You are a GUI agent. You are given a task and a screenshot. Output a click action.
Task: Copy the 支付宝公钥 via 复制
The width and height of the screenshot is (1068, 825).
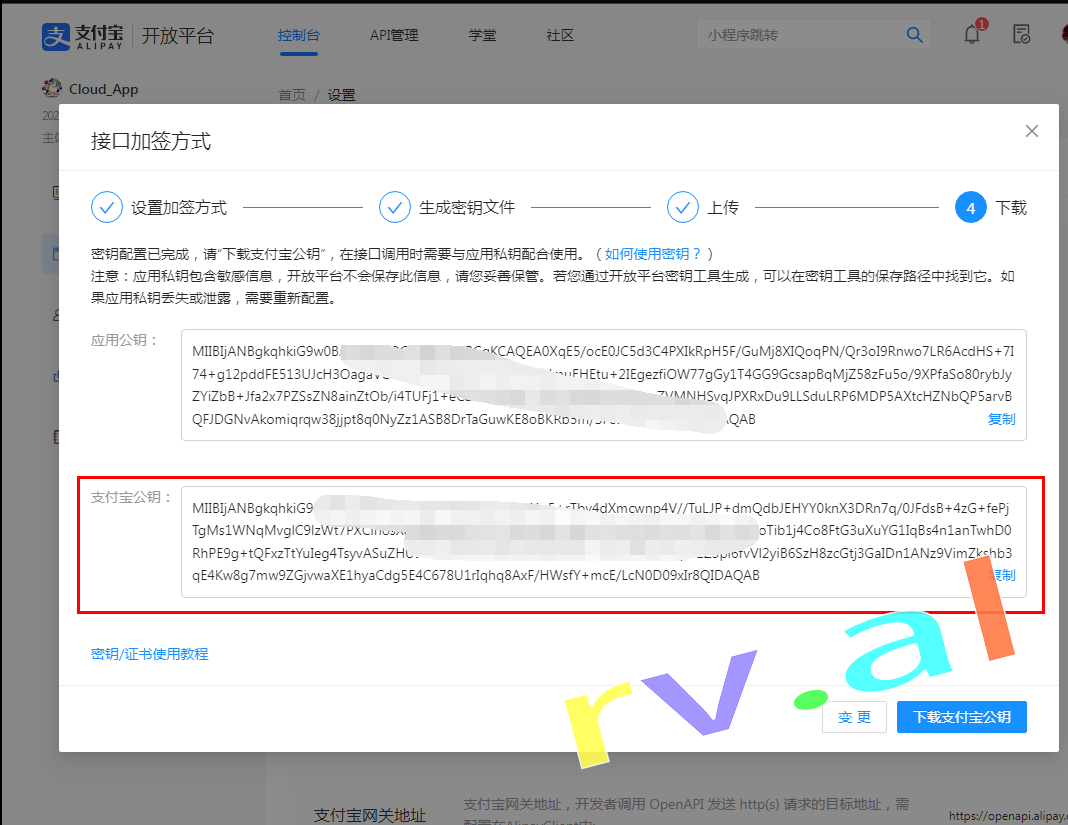click(x=1001, y=575)
